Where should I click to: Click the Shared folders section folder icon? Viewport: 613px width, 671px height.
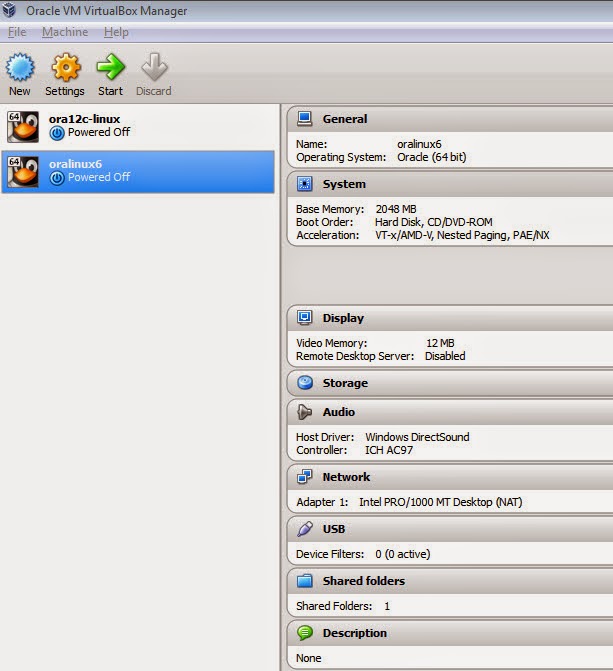[305, 581]
